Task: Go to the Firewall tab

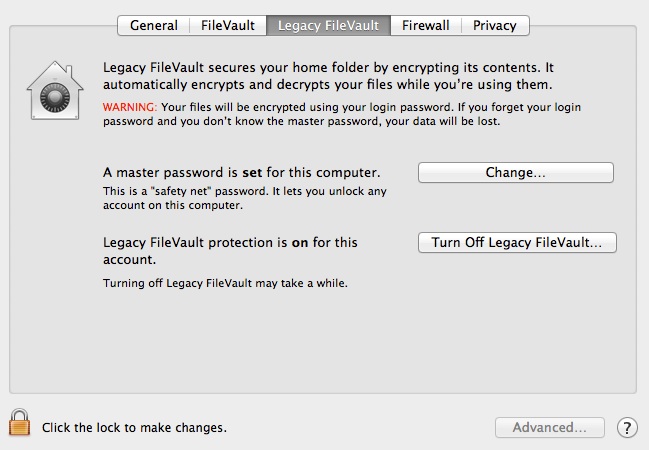Action: (426, 25)
